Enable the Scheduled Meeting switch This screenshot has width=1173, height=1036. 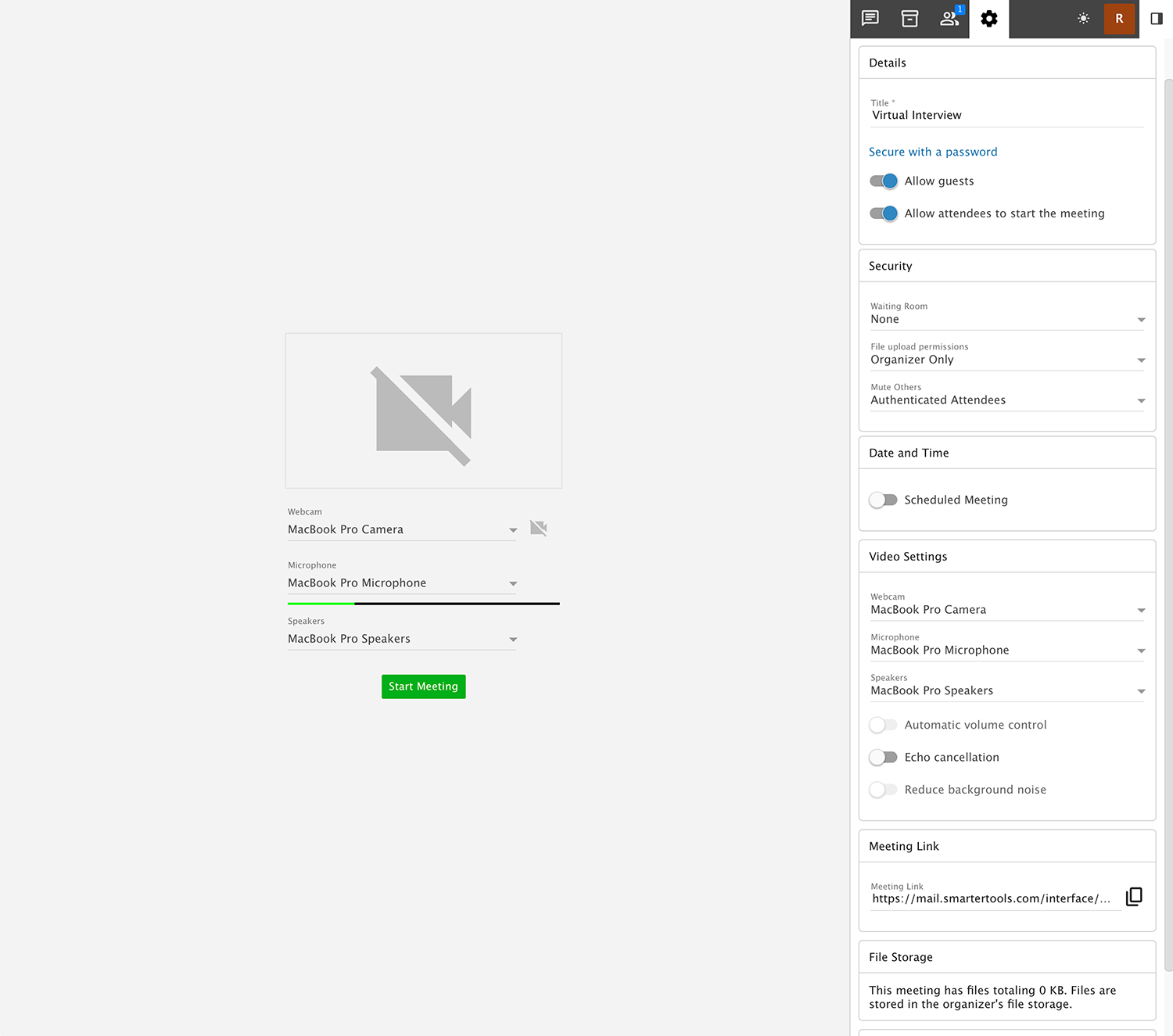point(884,500)
